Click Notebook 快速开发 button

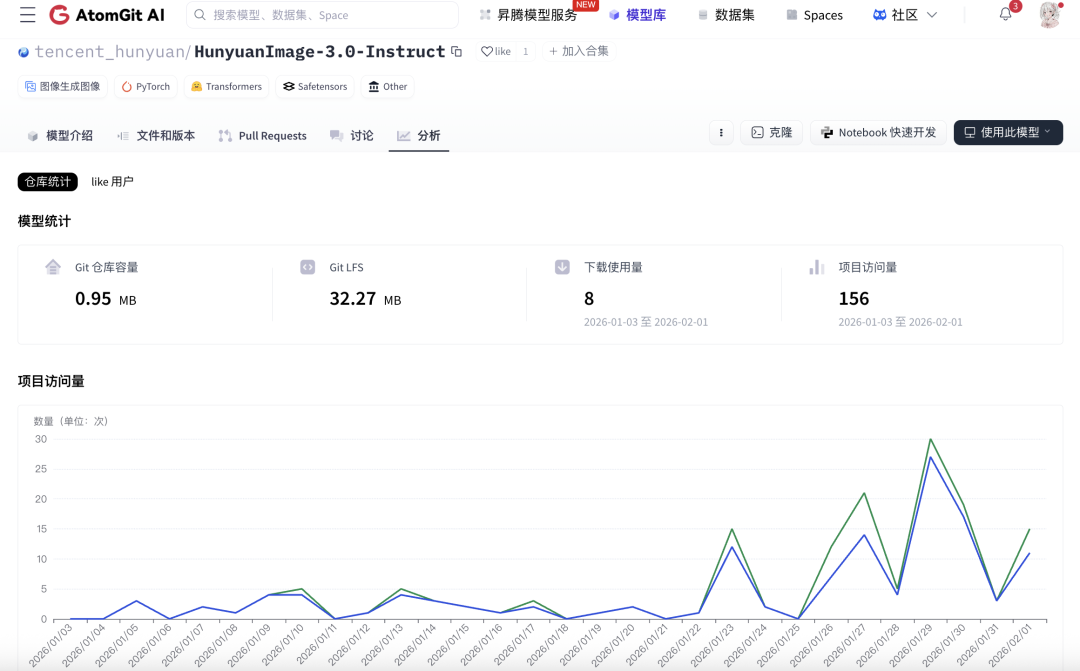(x=878, y=132)
